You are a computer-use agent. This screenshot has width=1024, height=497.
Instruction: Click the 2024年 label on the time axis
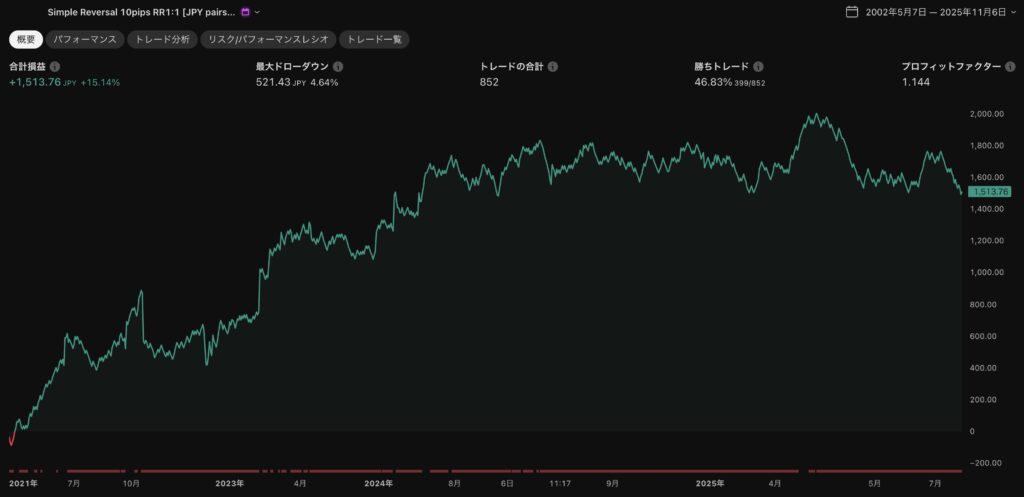coord(378,483)
